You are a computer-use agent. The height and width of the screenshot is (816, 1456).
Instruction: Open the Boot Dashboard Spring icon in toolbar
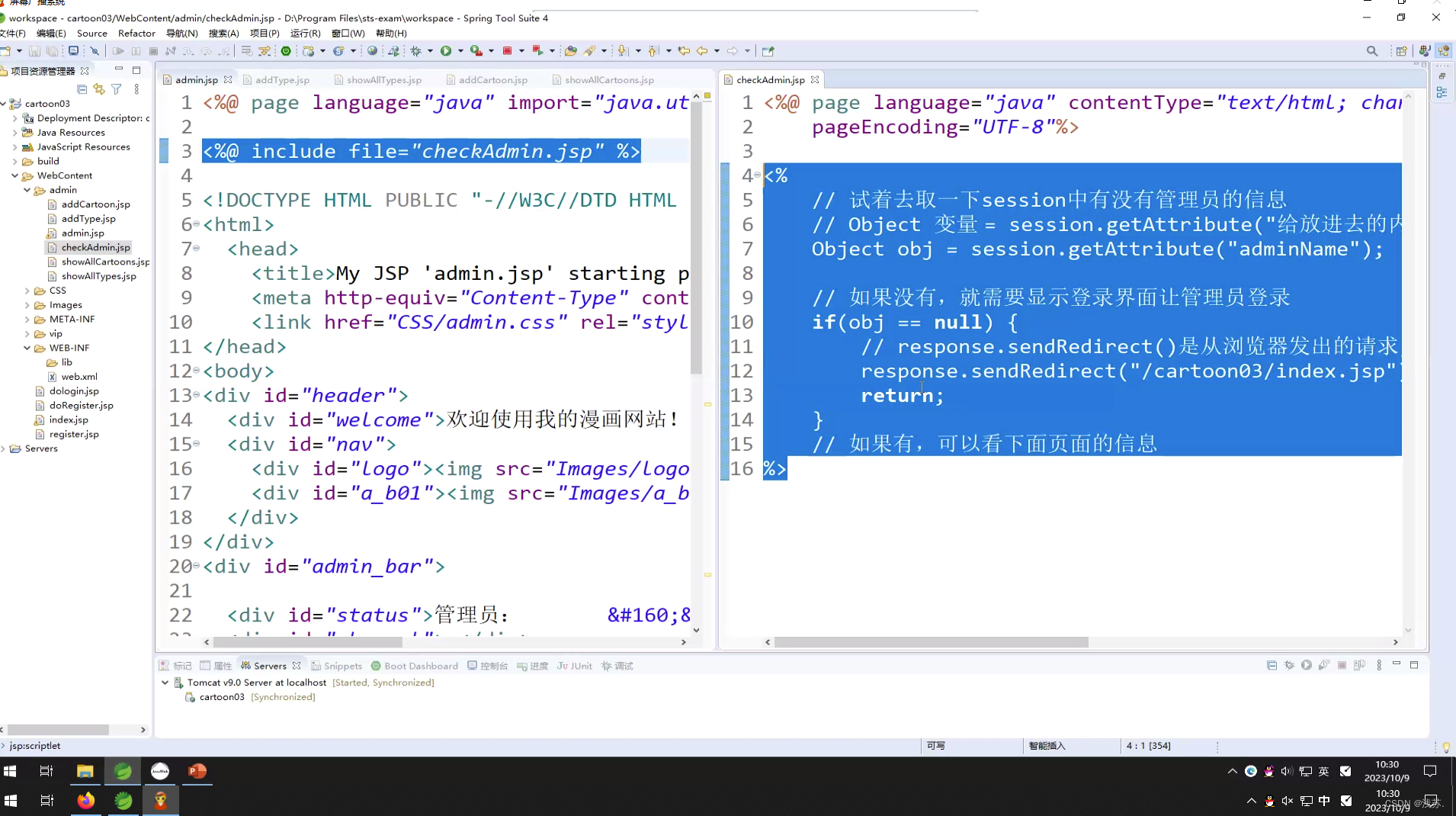tap(286, 50)
